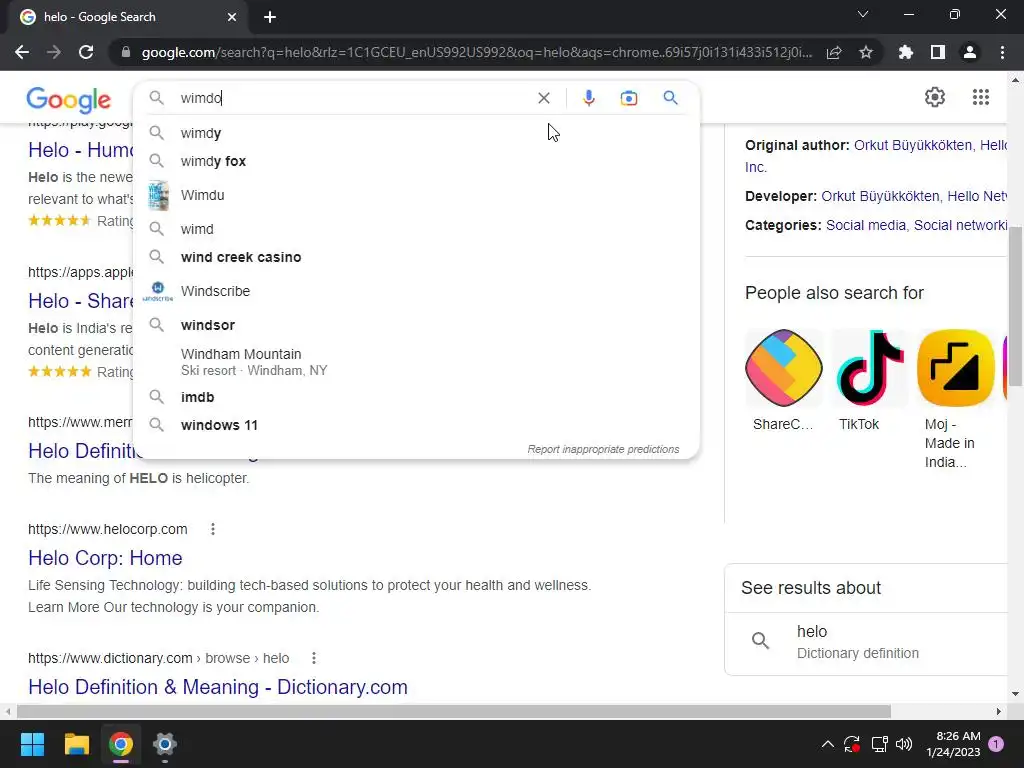
Task: Open options for dictionary.com result
Action: pyautogui.click(x=314, y=658)
